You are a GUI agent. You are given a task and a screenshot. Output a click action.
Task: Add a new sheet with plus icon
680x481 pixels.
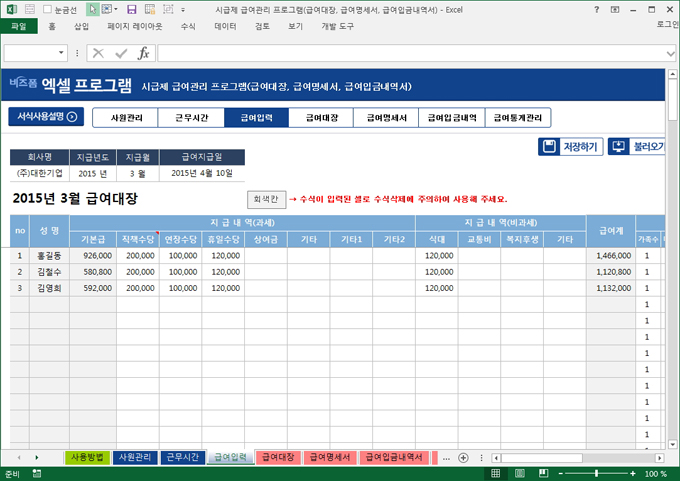tap(463, 458)
